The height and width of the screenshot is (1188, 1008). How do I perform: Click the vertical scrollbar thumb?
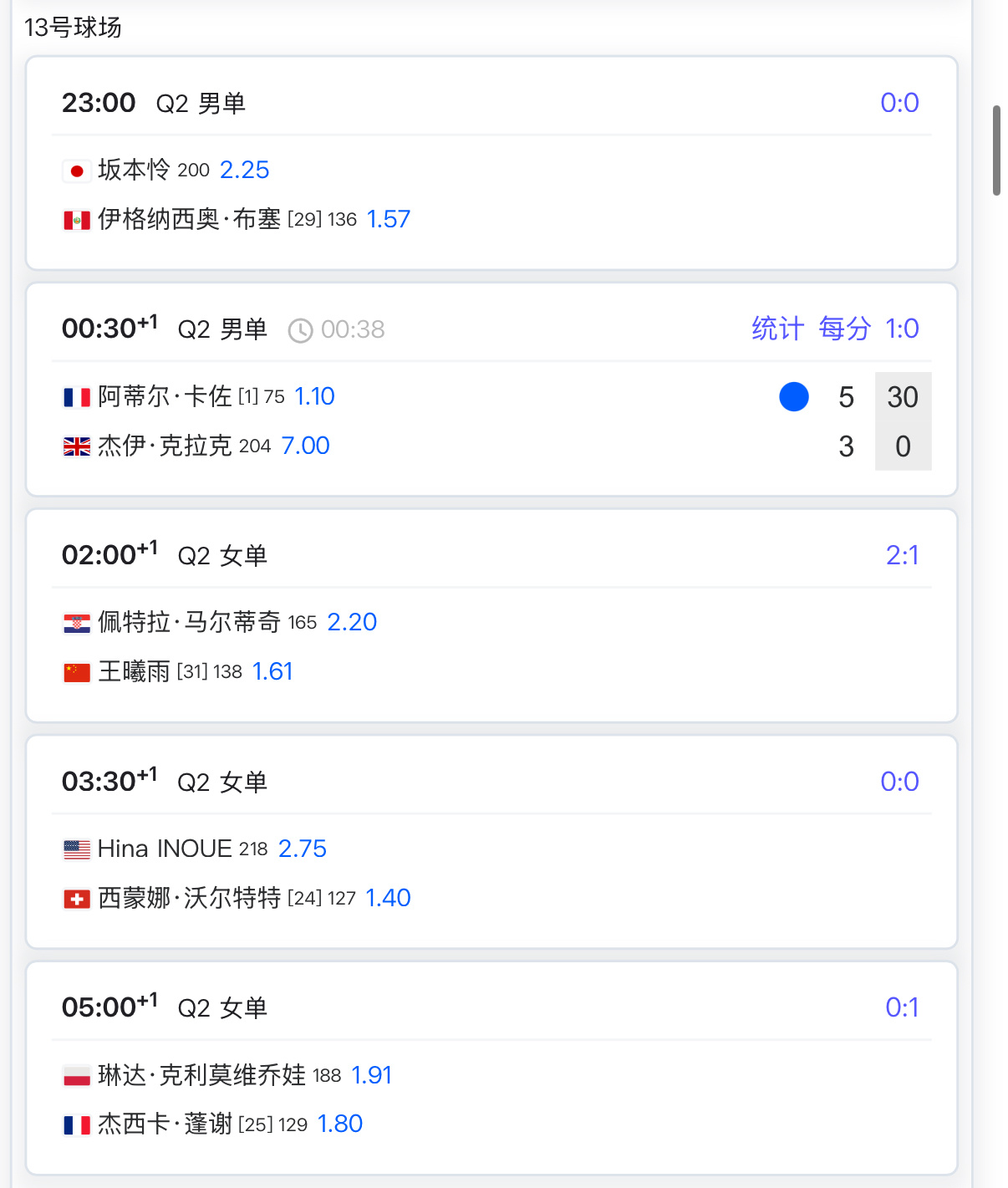pyautogui.click(x=996, y=150)
